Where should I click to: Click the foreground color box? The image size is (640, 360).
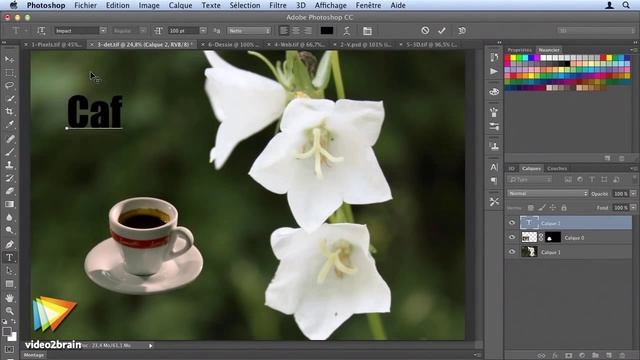click(x=7, y=332)
